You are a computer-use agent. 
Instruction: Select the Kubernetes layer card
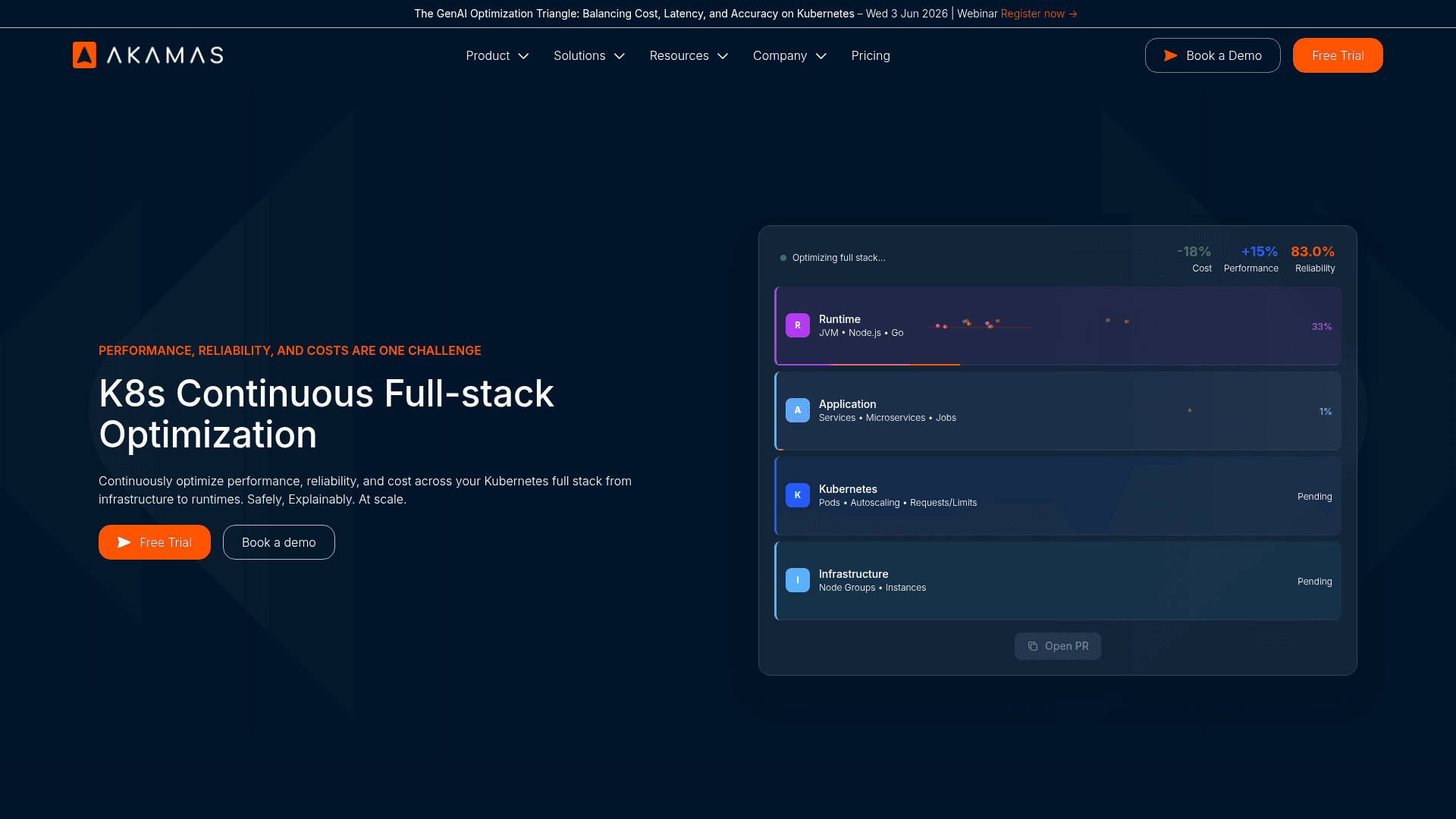pos(1058,496)
